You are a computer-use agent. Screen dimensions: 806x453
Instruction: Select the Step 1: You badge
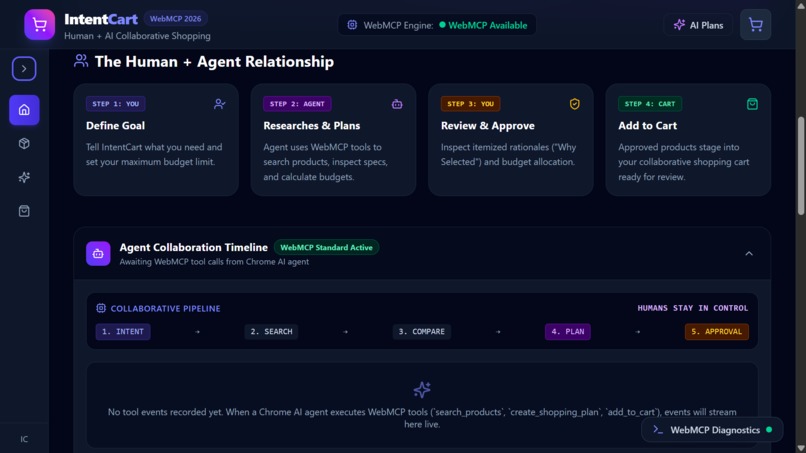(116, 104)
